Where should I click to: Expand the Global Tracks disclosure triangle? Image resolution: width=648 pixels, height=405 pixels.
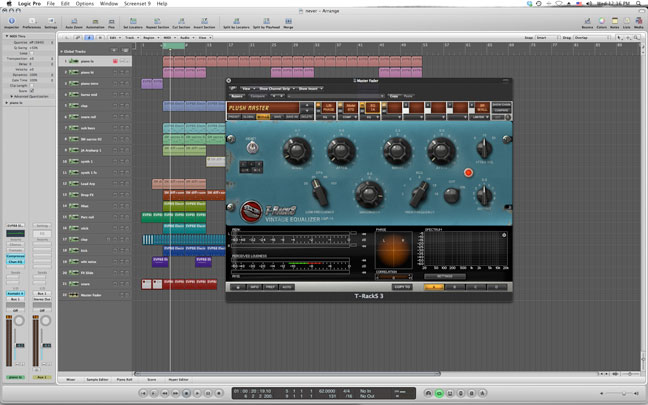pyautogui.click(x=62, y=52)
